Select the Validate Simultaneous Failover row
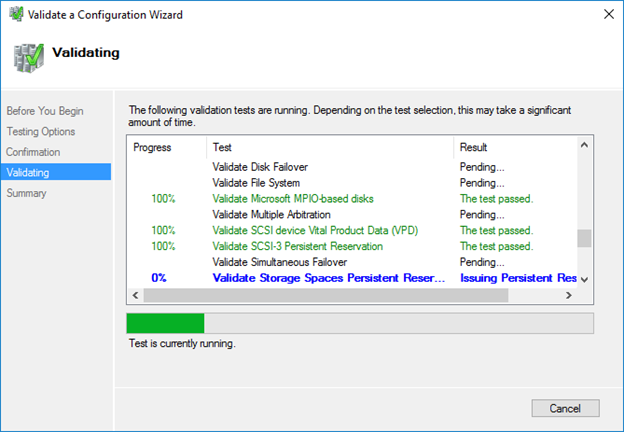The height and width of the screenshot is (432, 624). click(352, 262)
